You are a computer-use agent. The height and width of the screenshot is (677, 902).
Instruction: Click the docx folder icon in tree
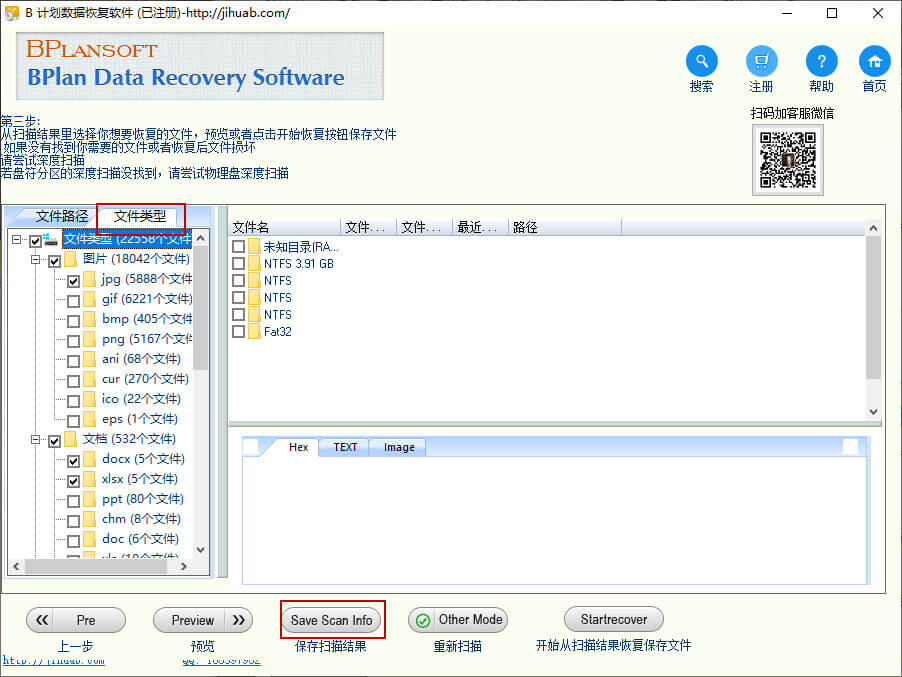coord(90,460)
